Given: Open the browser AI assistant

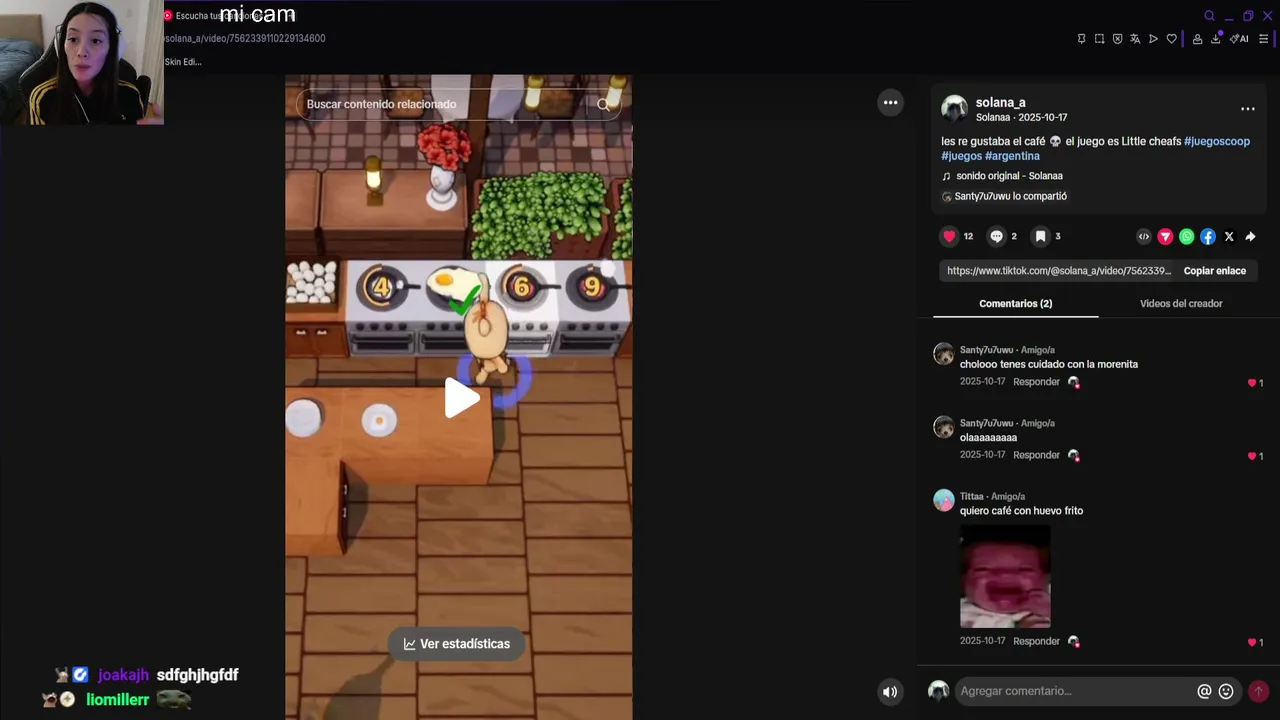Looking at the screenshot, I should [1239, 39].
